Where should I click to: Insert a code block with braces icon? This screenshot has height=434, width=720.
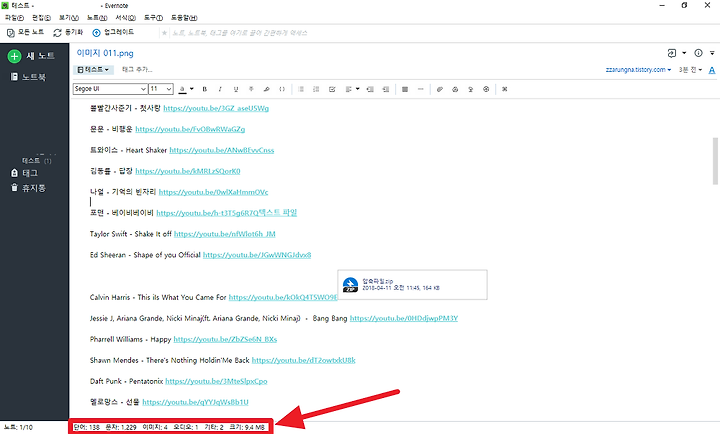[282, 89]
